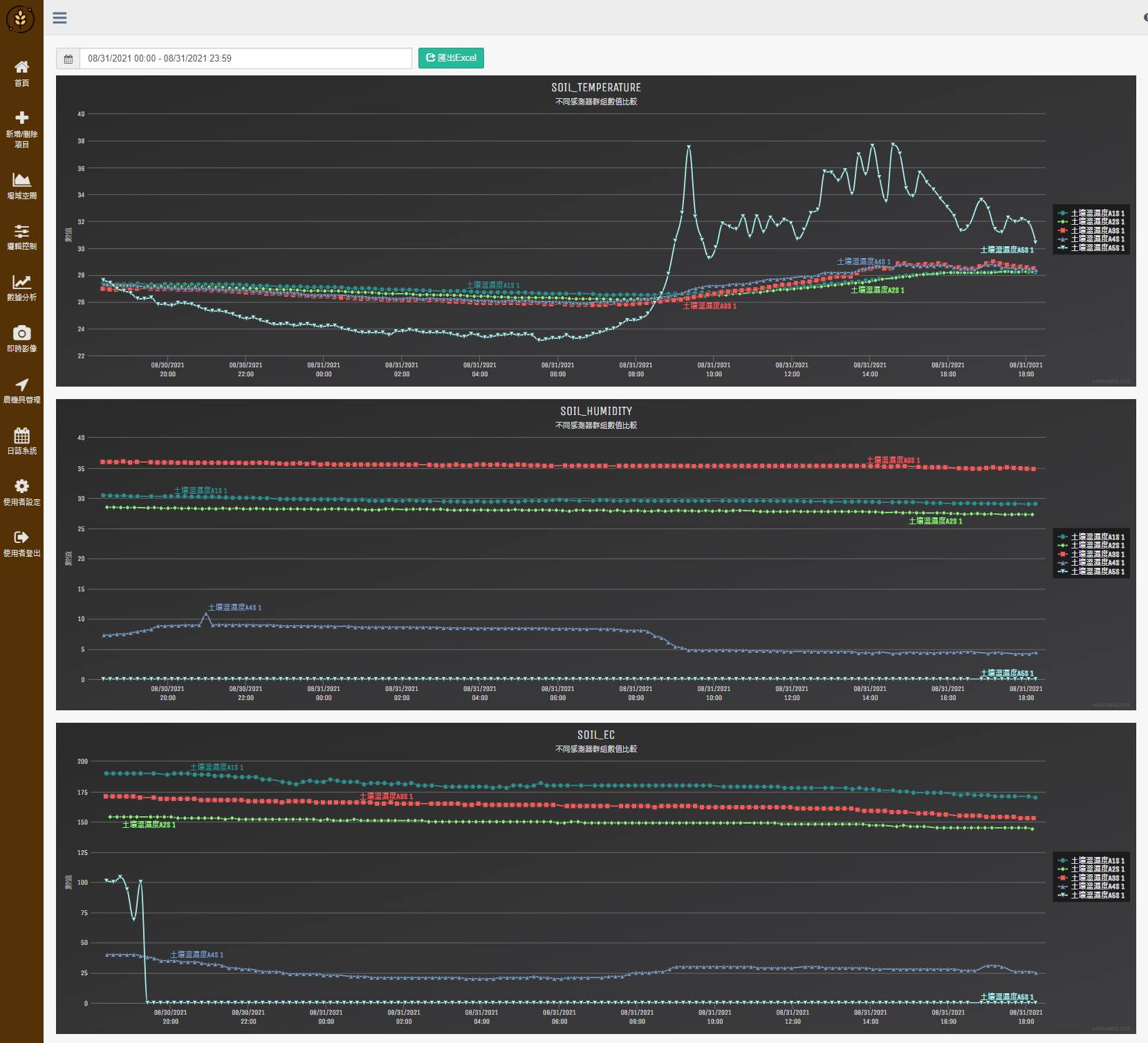Open the 即時影像 camera icon
Image resolution: width=1148 pixels, height=1043 pixels.
coord(21,333)
